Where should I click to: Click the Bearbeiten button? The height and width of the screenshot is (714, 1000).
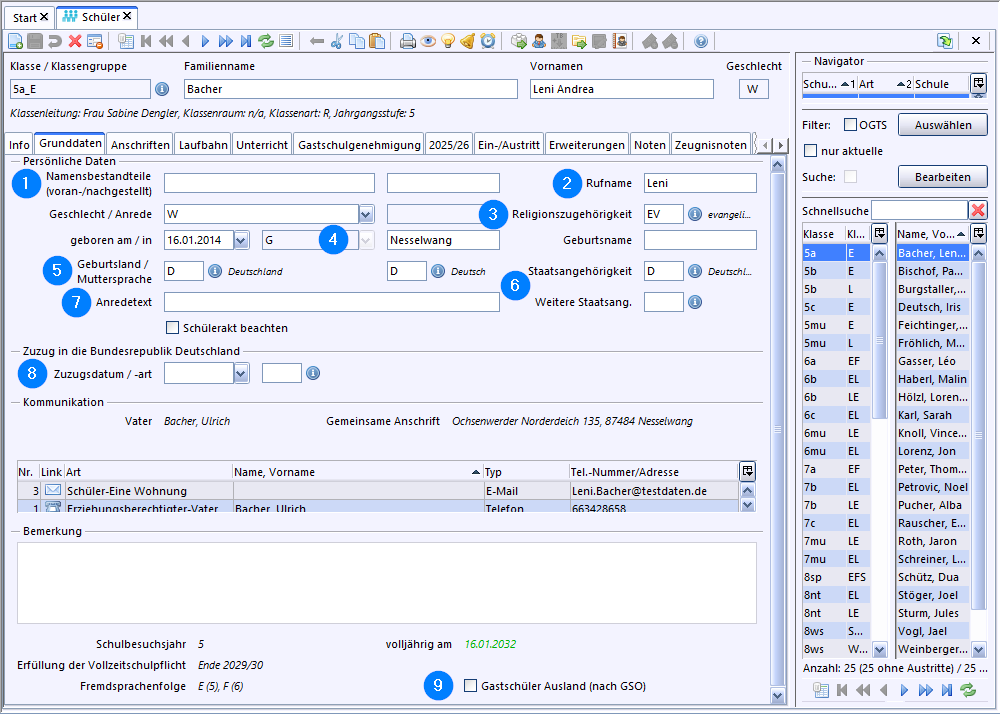[942, 177]
